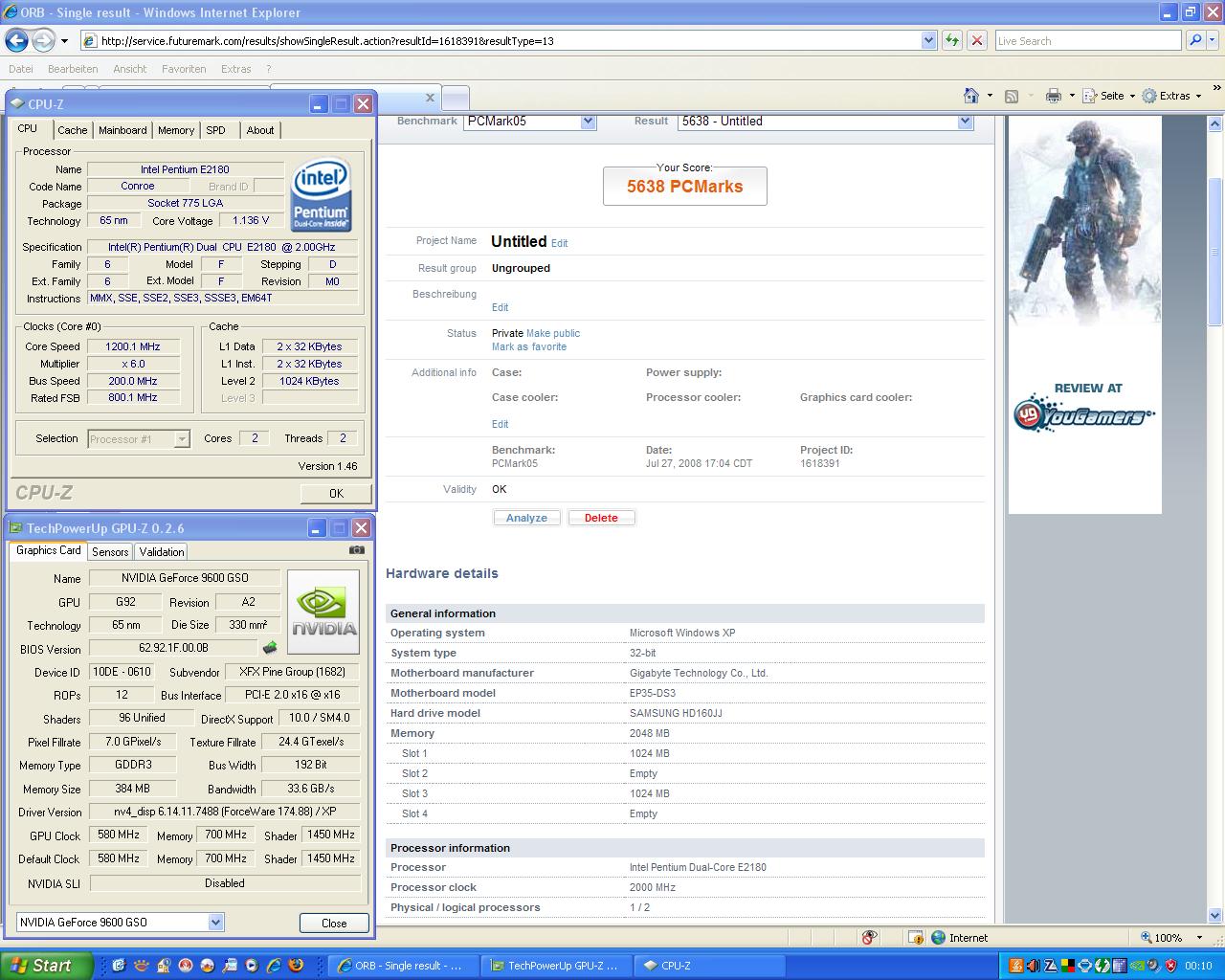Stop page loading with red X
The image size is (1225, 980).
[977, 40]
